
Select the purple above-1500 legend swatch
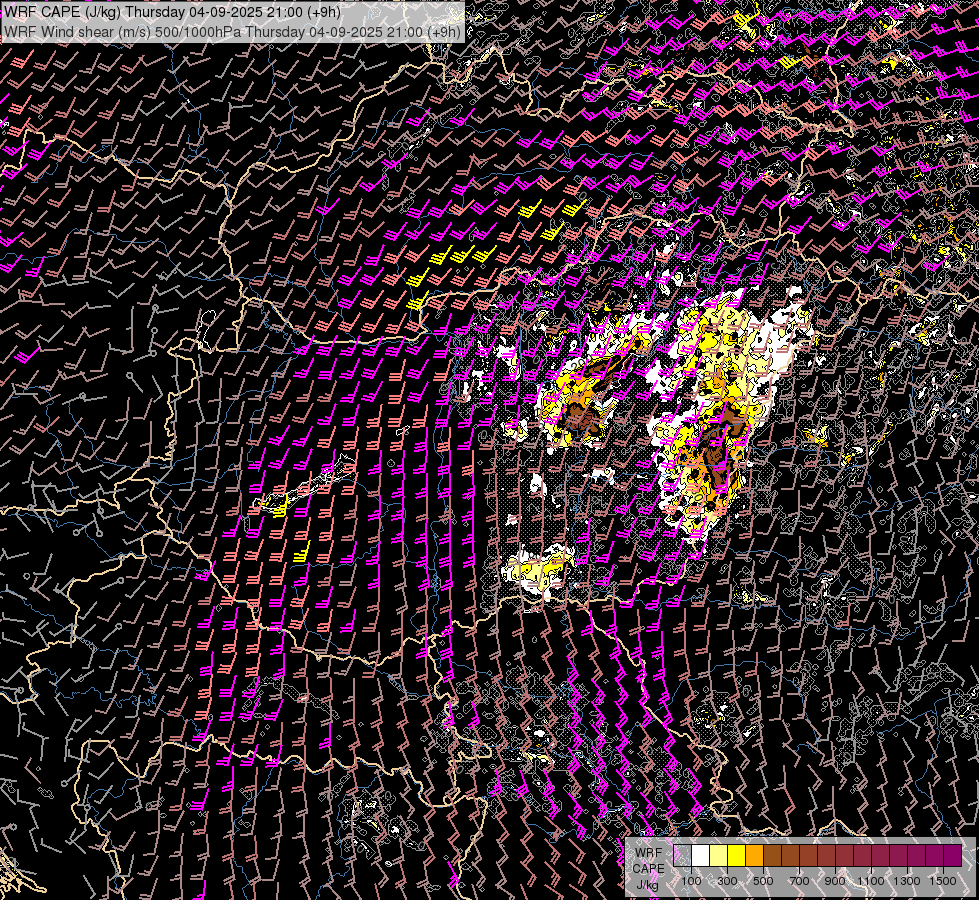pos(953,856)
